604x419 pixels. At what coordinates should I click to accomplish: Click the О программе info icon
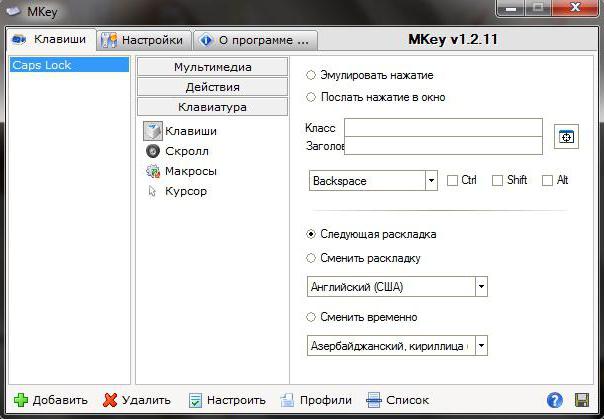(206, 40)
